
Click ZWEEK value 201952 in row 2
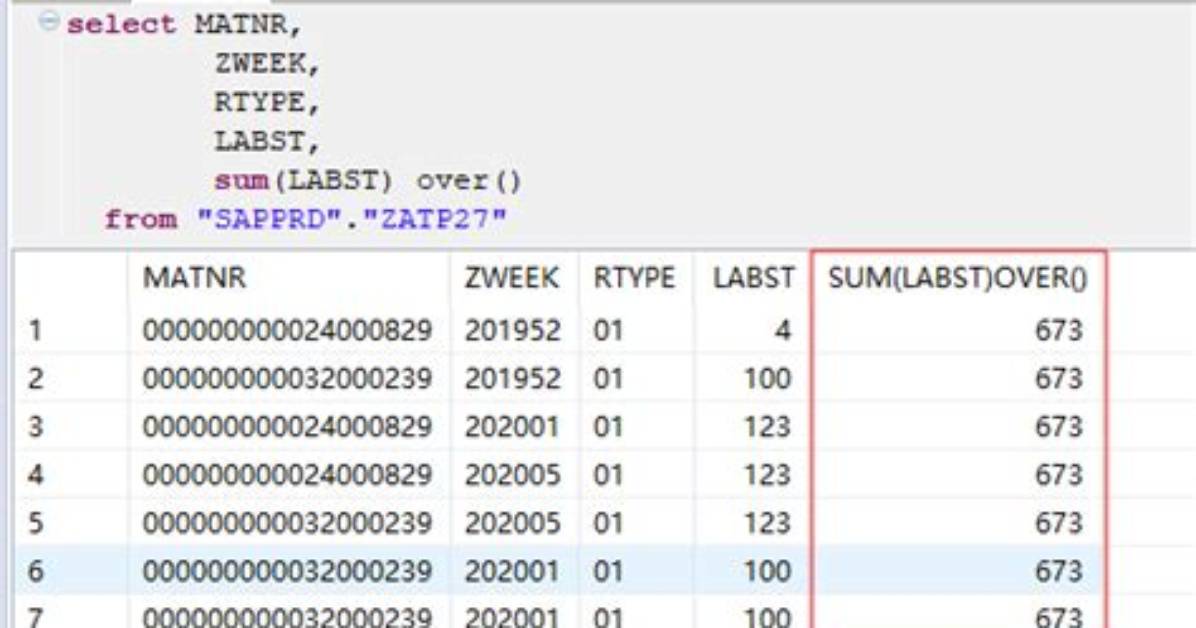point(513,378)
